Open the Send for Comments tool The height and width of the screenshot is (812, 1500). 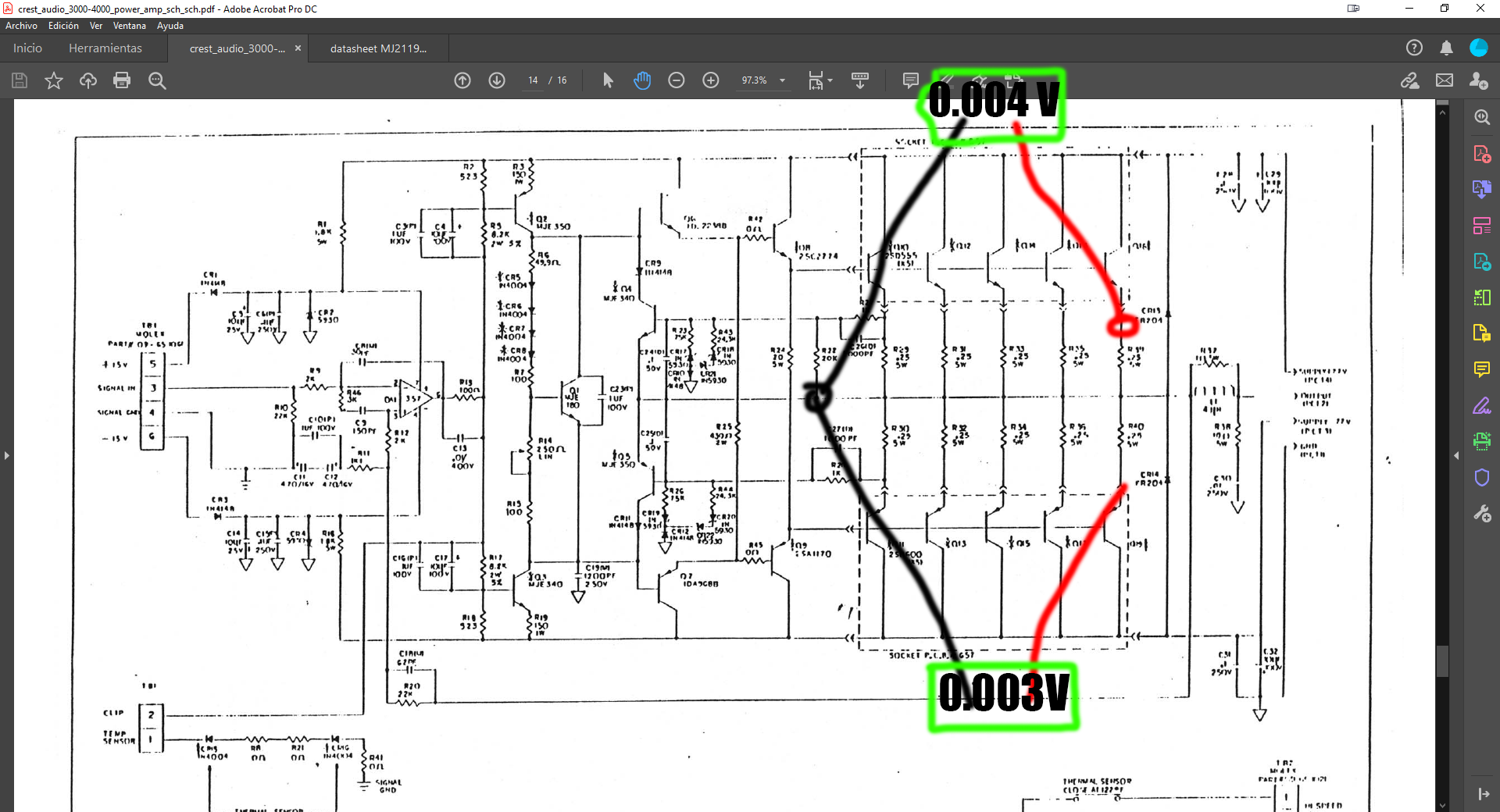point(1482,333)
